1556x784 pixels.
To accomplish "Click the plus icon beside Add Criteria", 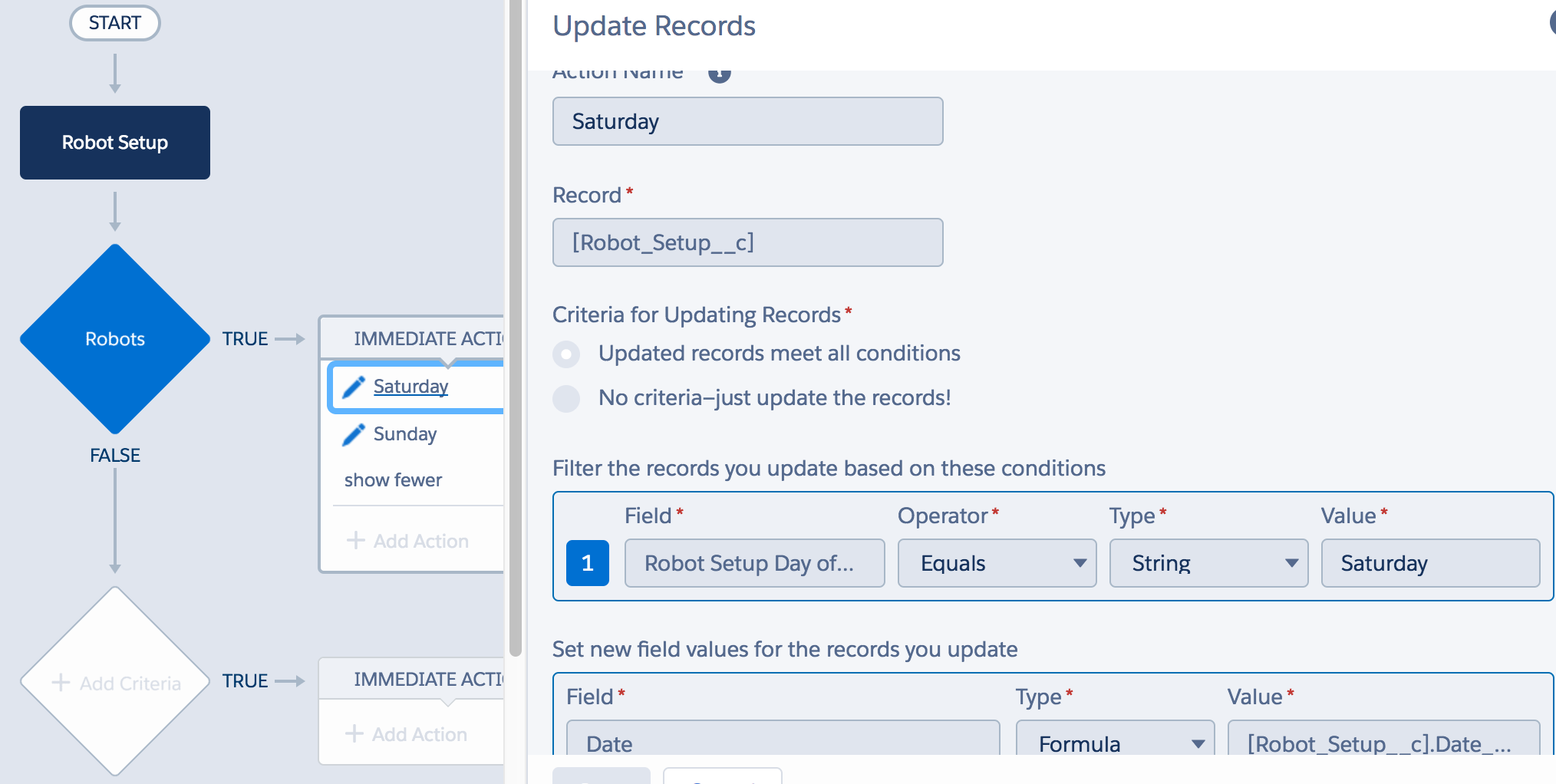I will [61, 683].
